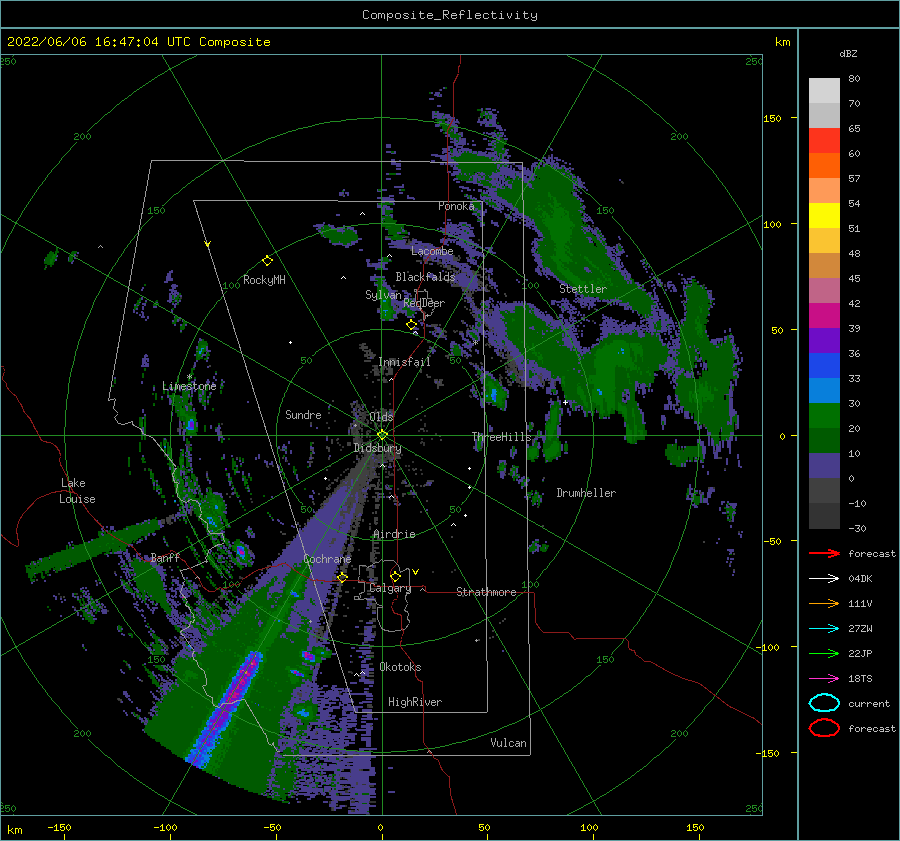Select the bright green dBZ swatch

tap(824, 415)
